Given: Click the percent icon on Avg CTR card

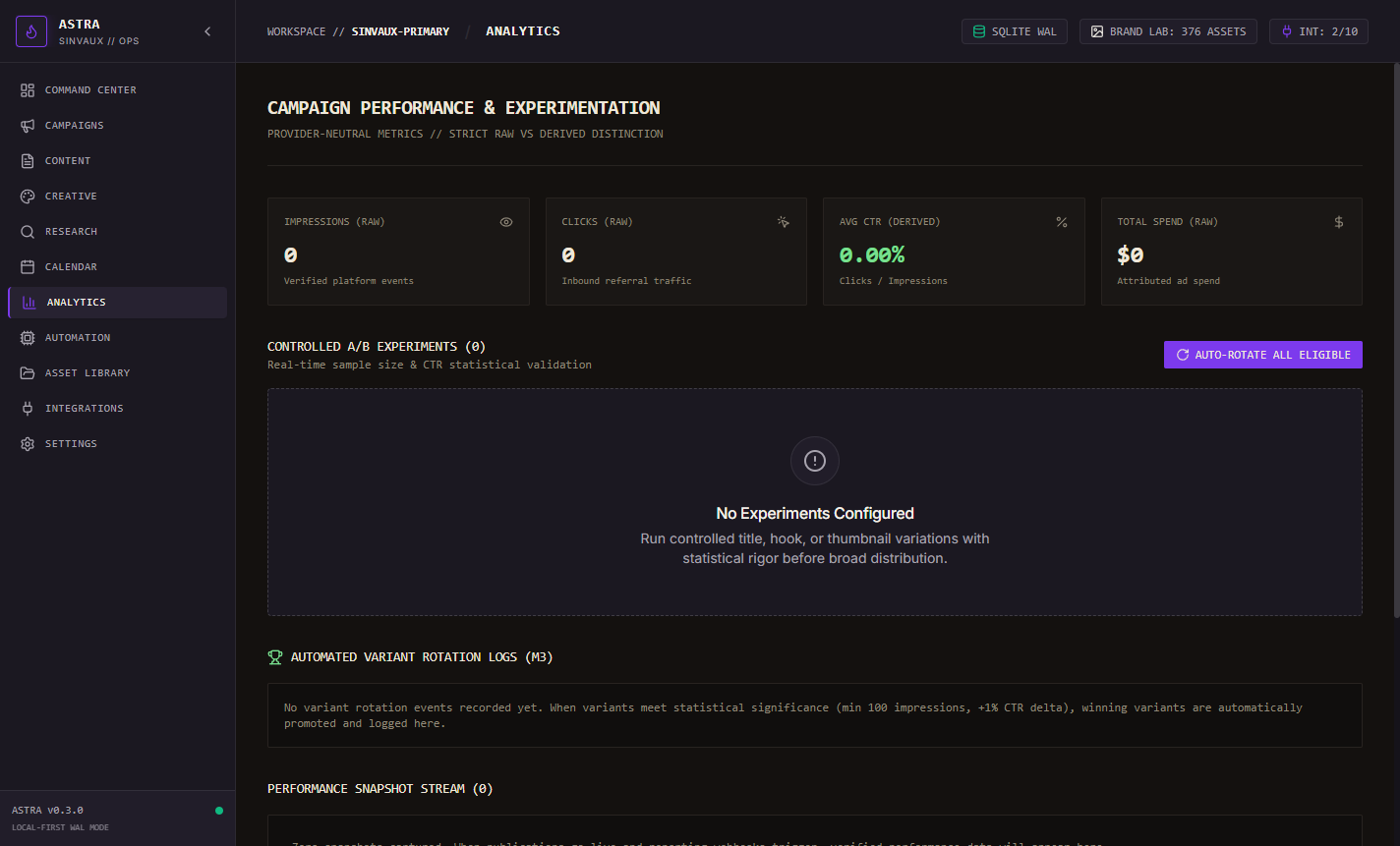Looking at the screenshot, I should [x=1061, y=222].
